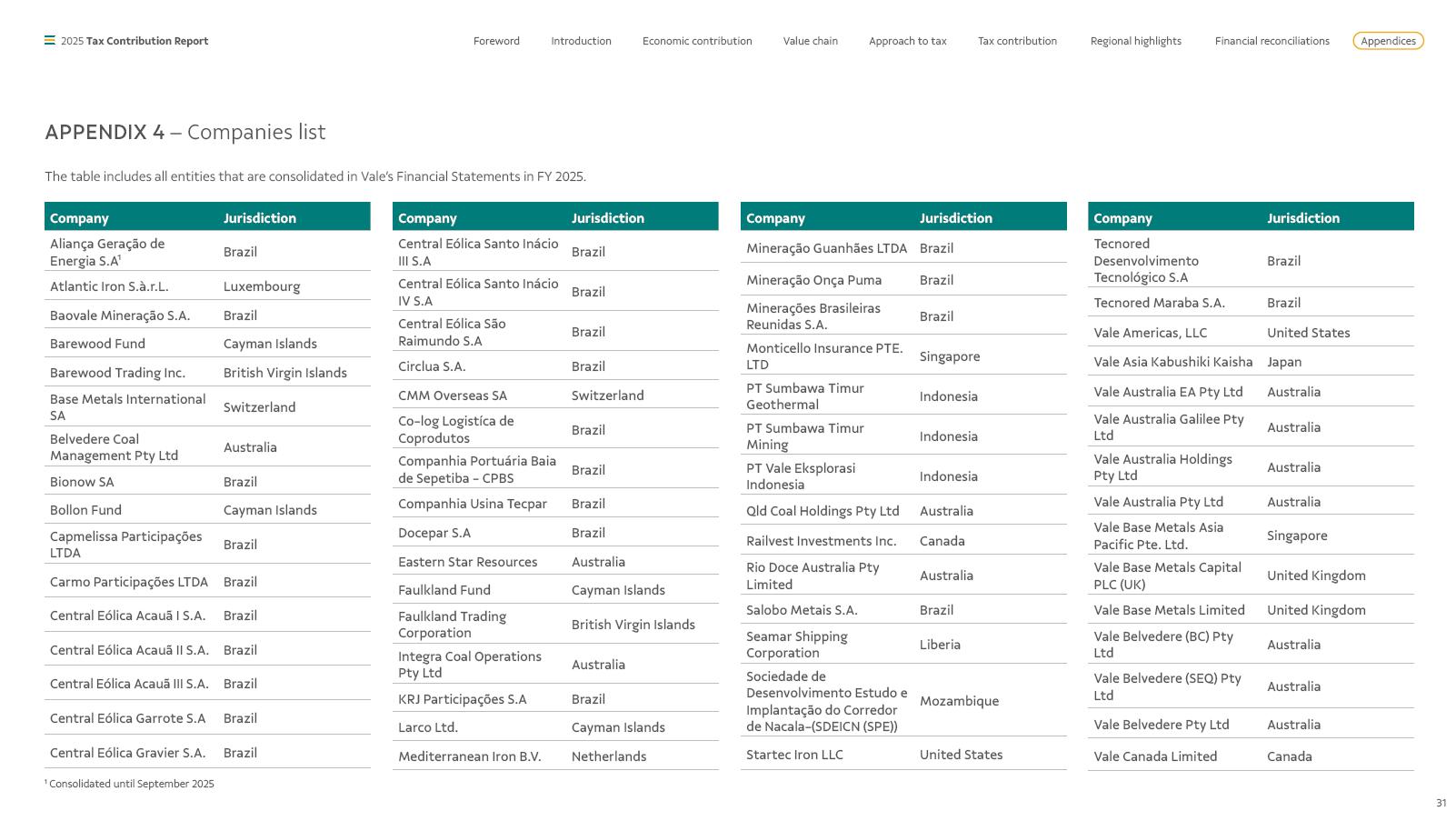Click the Barewood Fund company name

point(97,344)
